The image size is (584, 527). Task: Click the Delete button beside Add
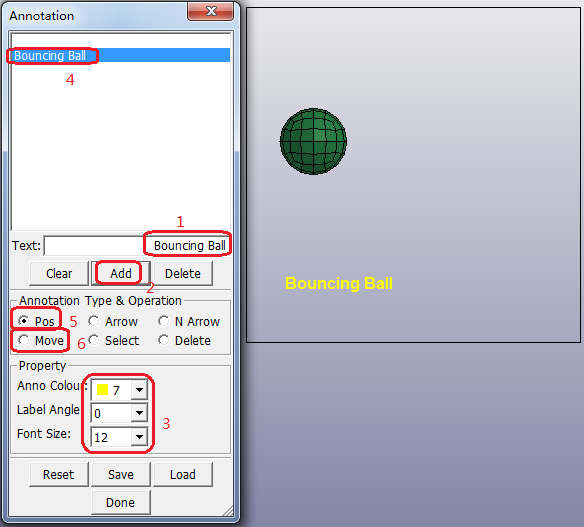183,273
